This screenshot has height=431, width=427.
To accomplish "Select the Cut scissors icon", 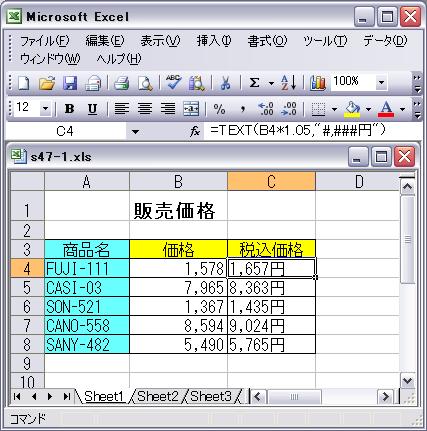I will coord(226,83).
